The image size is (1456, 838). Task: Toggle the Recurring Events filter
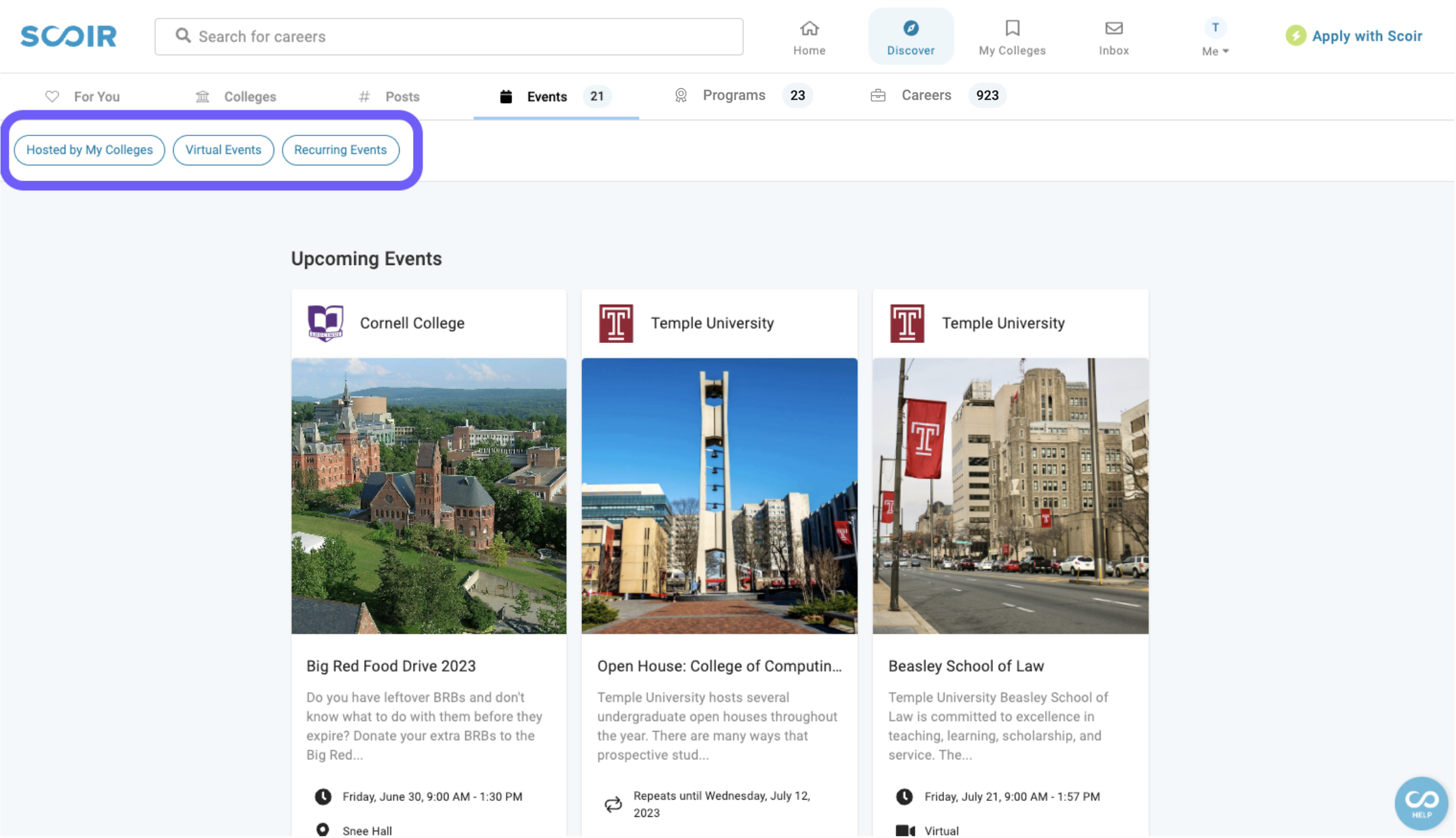pyautogui.click(x=340, y=150)
